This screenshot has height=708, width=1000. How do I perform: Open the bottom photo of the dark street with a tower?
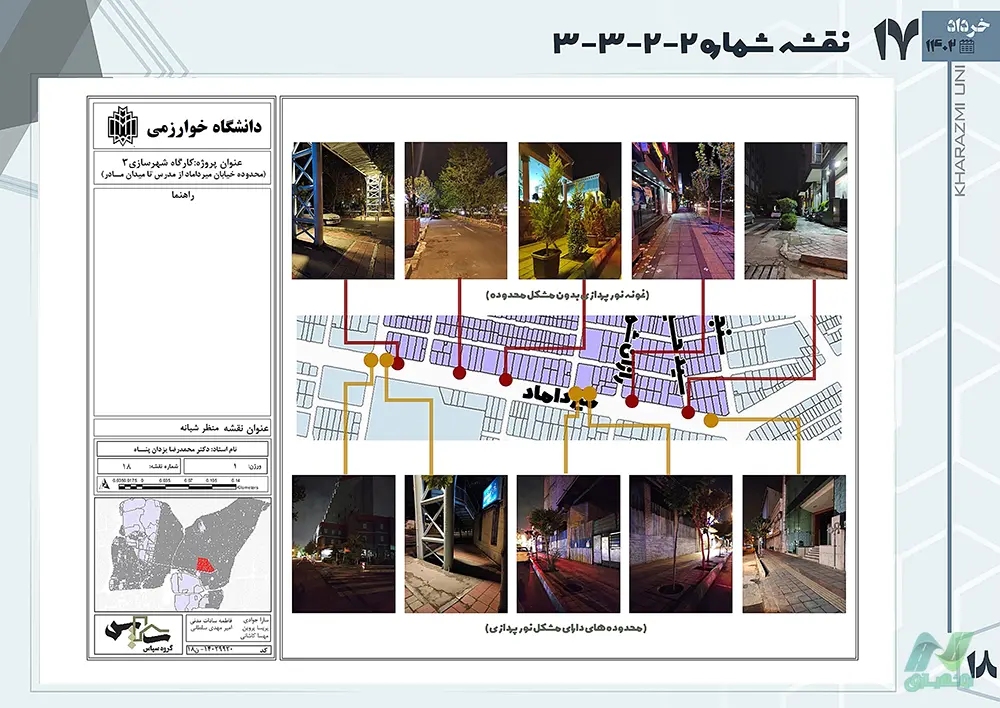click(344, 544)
